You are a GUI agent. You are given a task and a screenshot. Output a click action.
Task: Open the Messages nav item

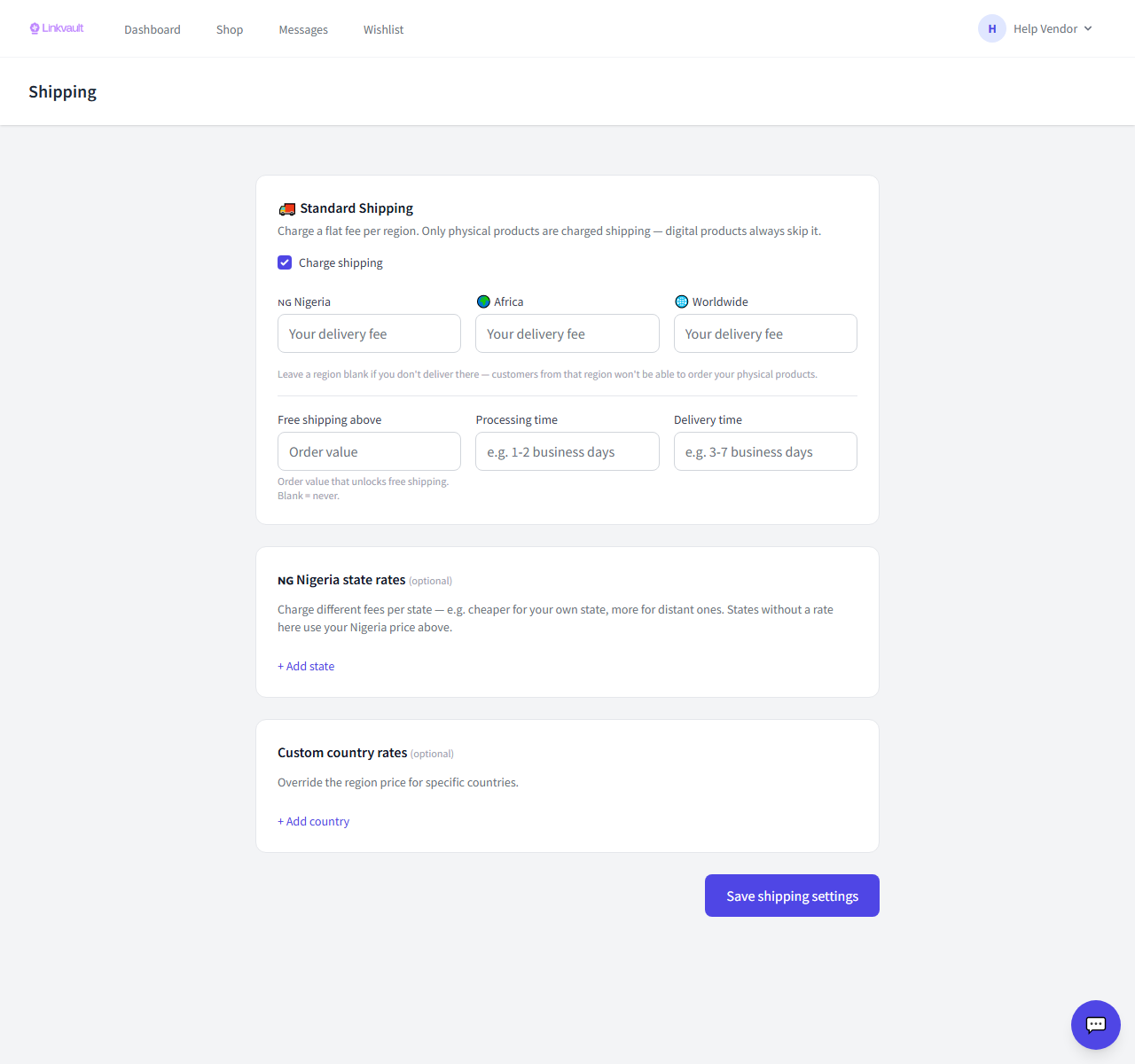coord(303,29)
